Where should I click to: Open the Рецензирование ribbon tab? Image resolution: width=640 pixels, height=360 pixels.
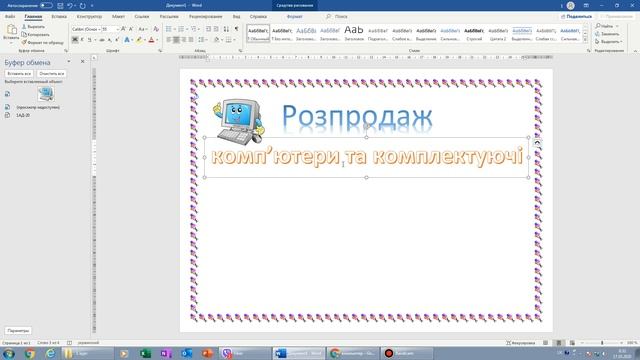[205, 16]
